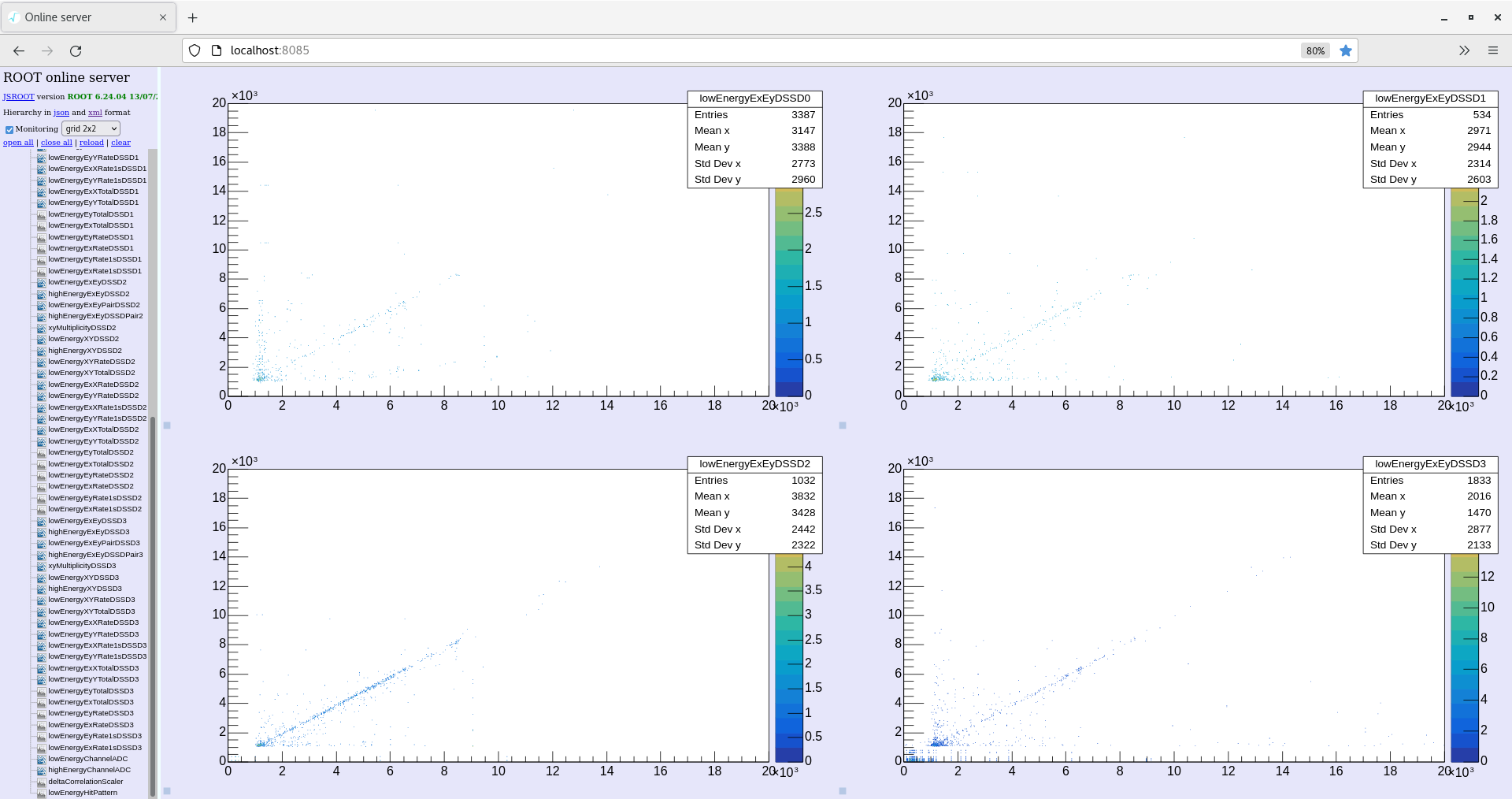Open the JSROOT hyperlink

click(18, 97)
